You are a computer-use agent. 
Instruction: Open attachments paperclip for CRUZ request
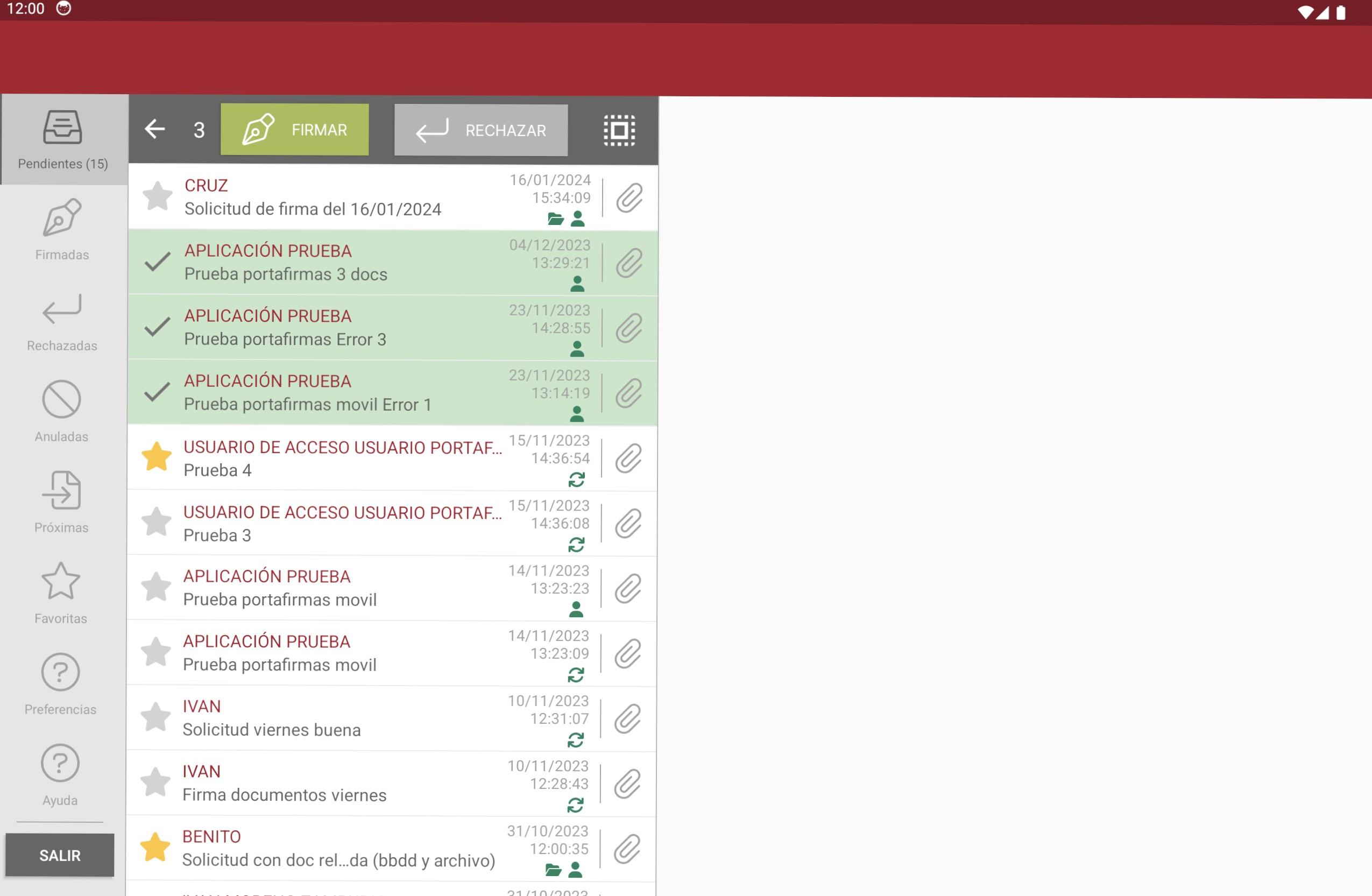click(x=630, y=199)
